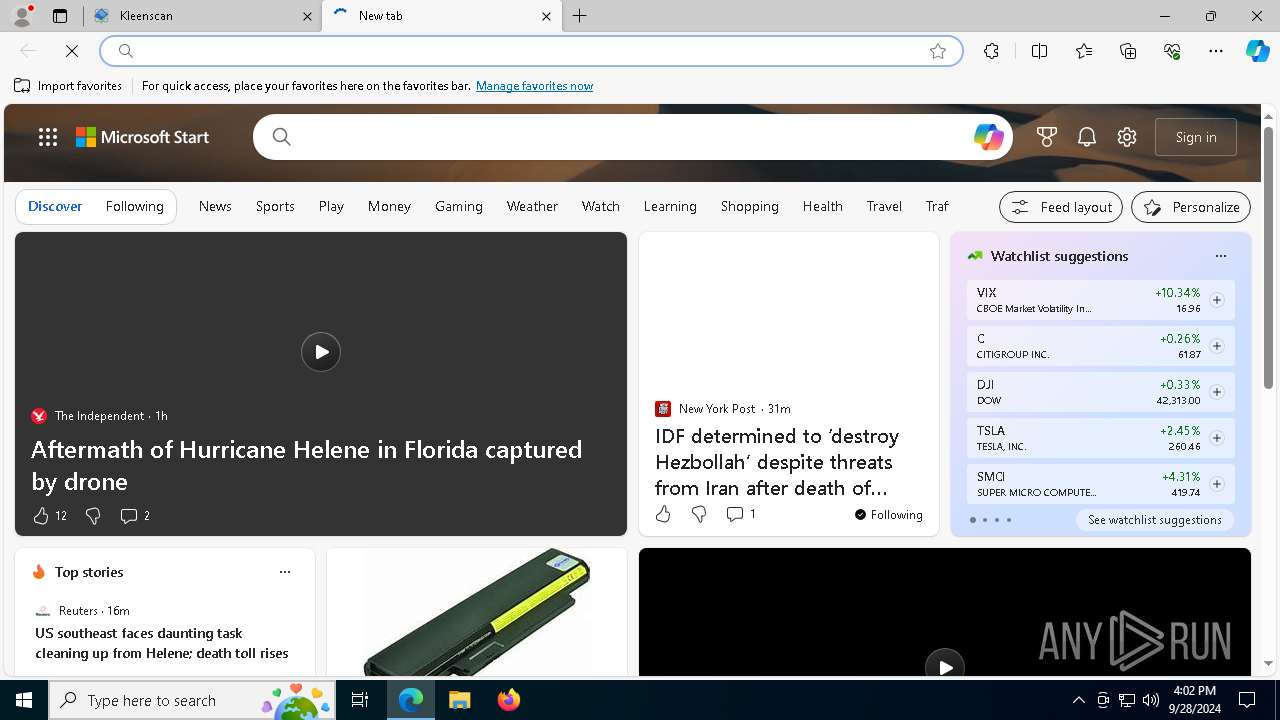
Task: Open Watchlist suggestions more options
Action: [x=1221, y=256]
